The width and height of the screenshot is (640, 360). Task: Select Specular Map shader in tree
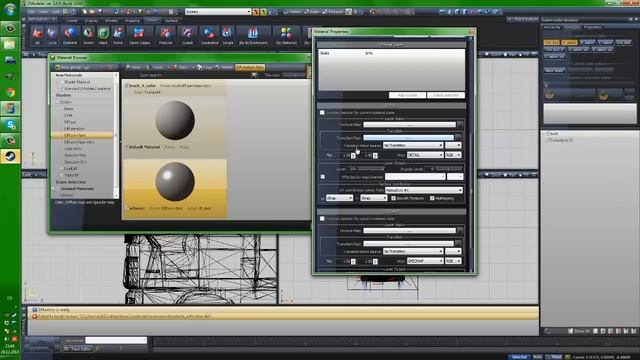coord(75,156)
